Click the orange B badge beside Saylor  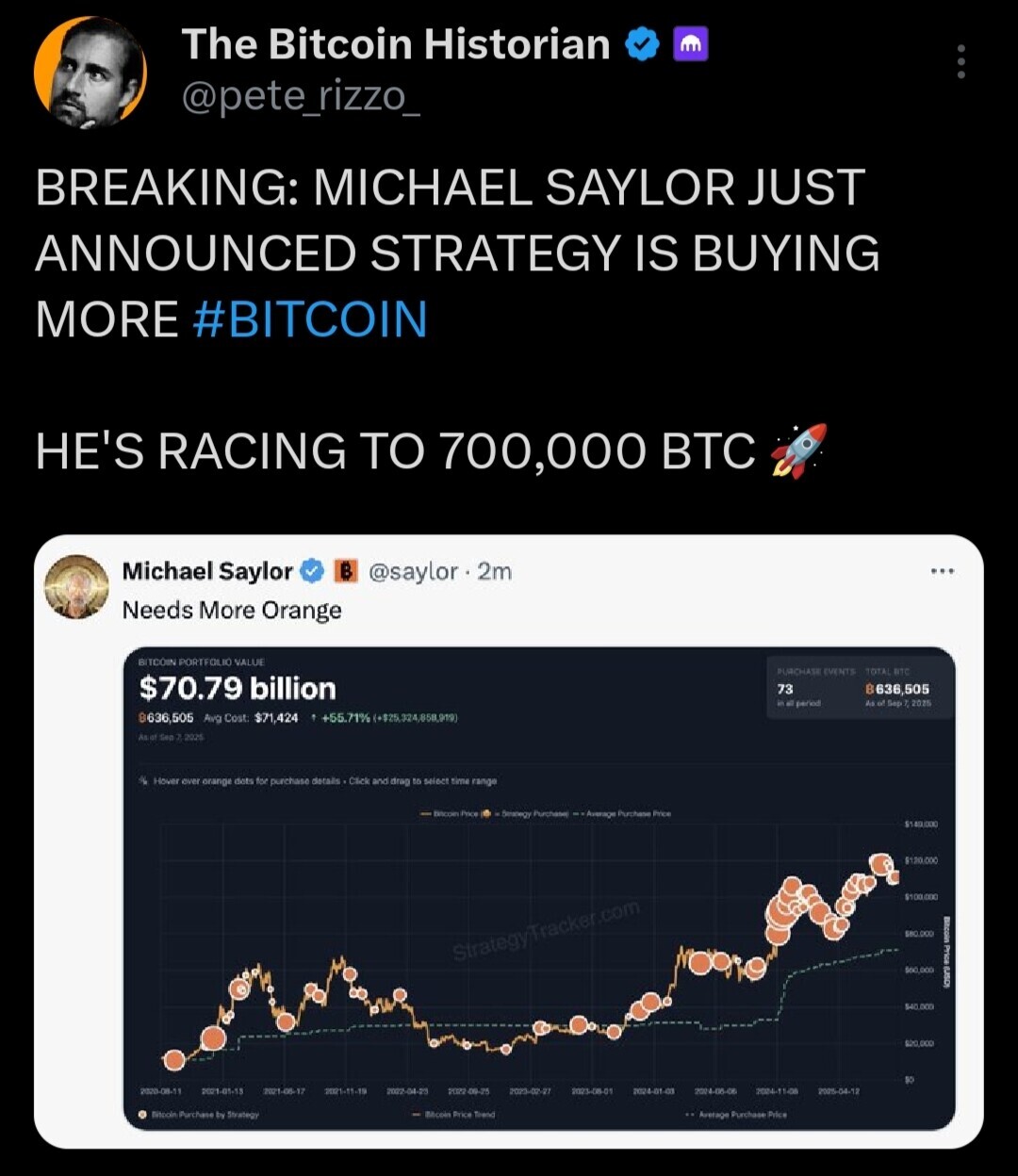click(346, 571)
